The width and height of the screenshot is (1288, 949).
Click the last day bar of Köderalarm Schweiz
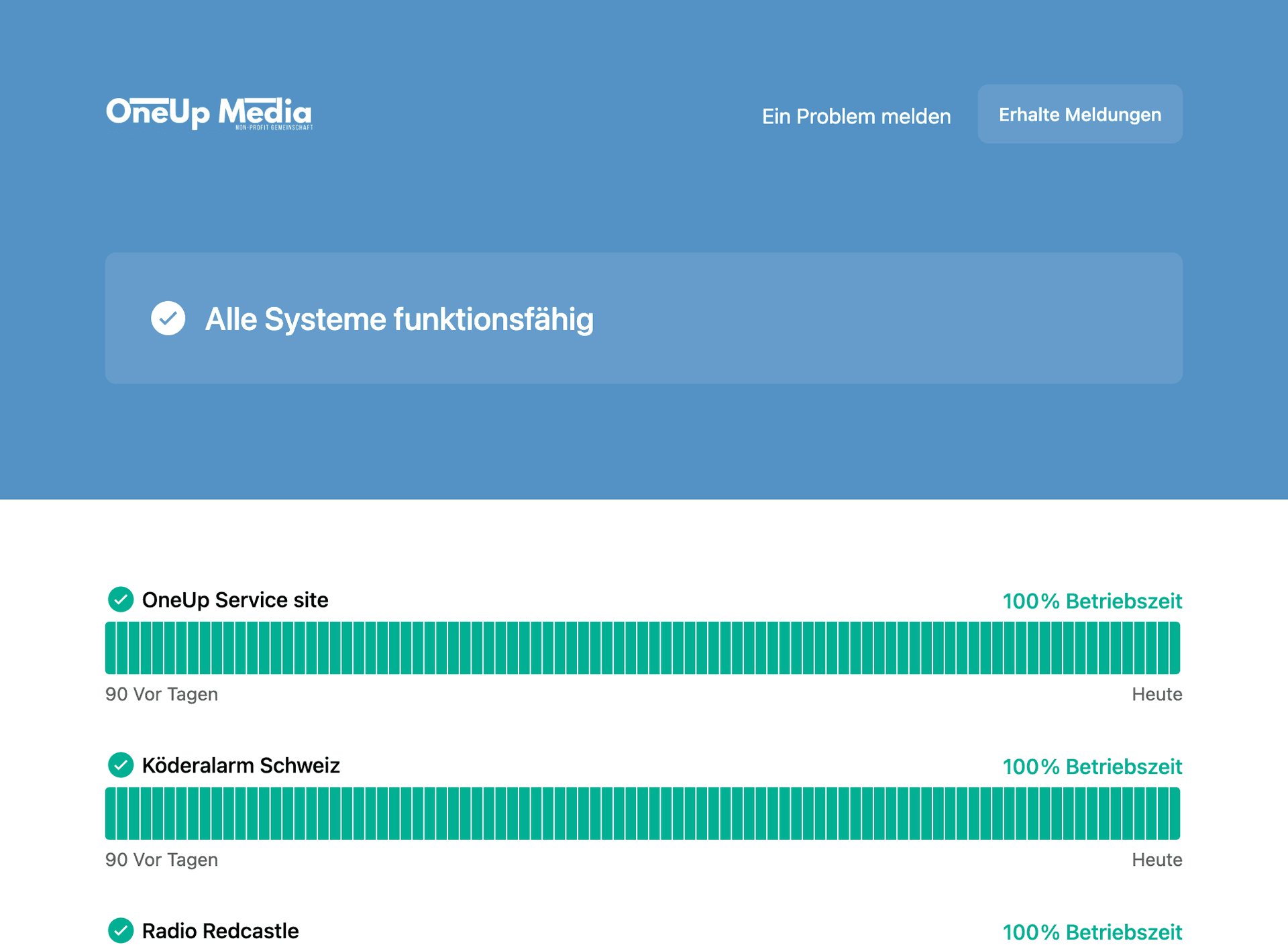click(1175, 814)
